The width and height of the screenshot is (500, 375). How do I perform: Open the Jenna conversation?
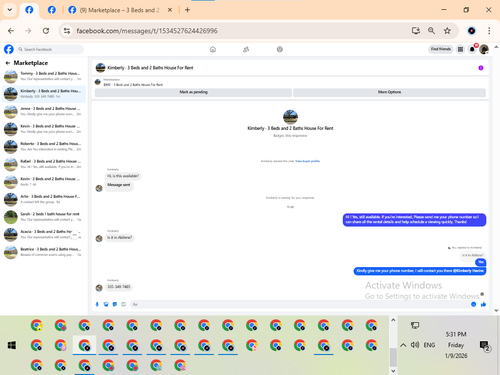click(44, 111)
